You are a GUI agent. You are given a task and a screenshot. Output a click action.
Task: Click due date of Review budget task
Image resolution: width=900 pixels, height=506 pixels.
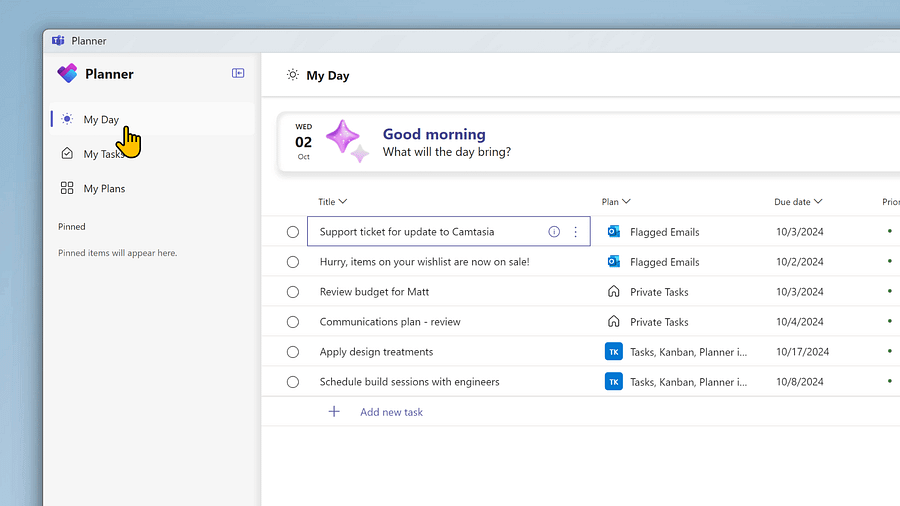click(800, 291)
